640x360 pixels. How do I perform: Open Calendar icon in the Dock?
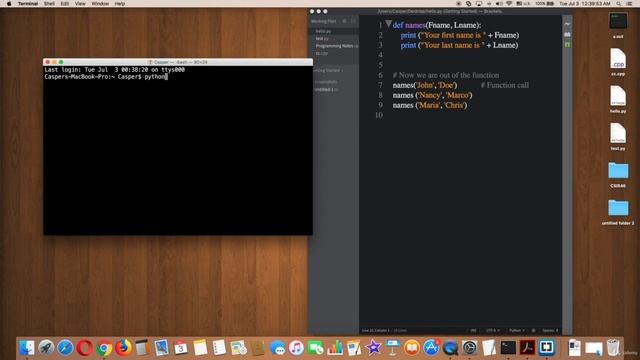(x=180, y=348)
